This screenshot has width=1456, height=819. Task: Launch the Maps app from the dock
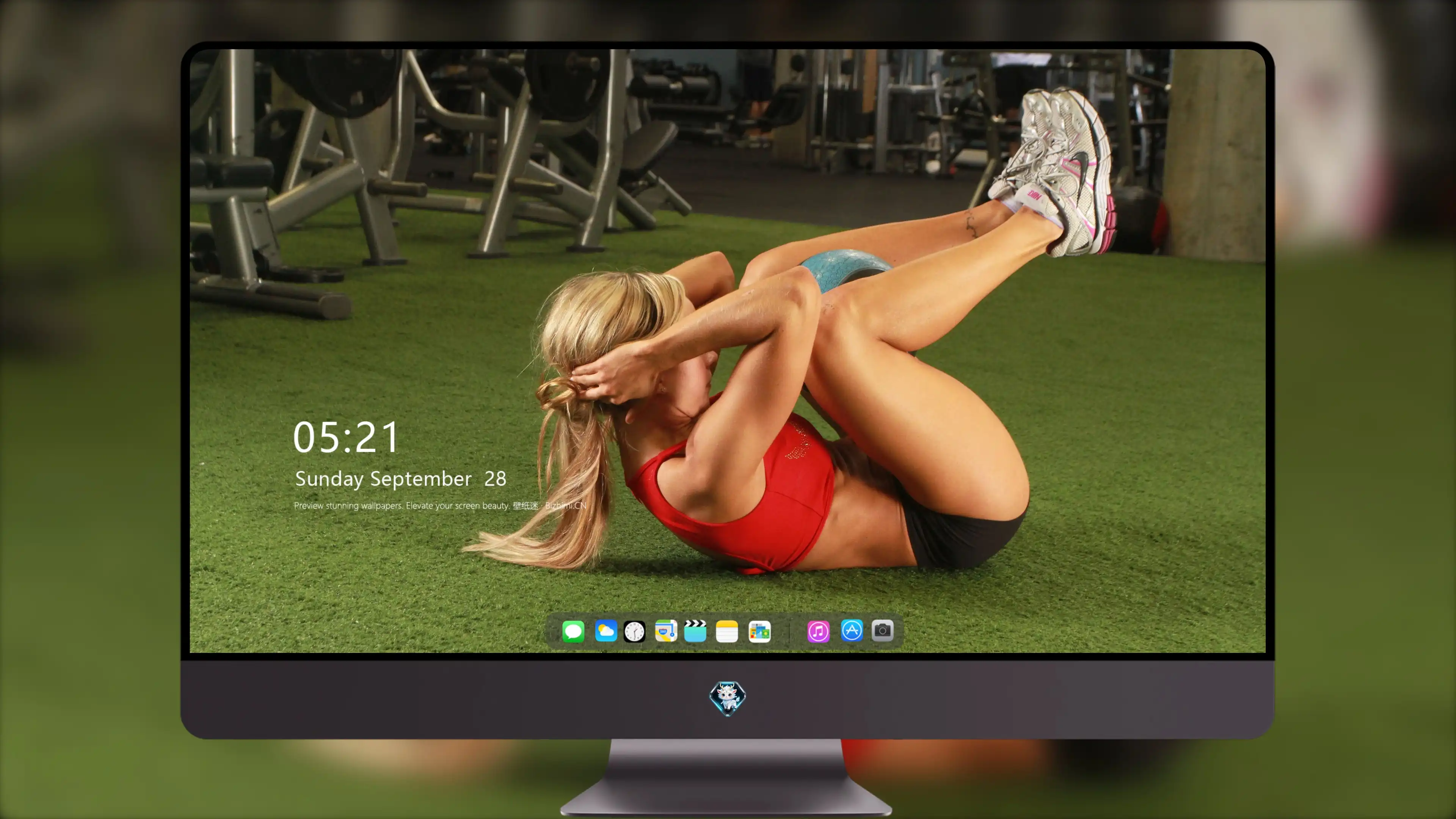click(x=666, y=631)
